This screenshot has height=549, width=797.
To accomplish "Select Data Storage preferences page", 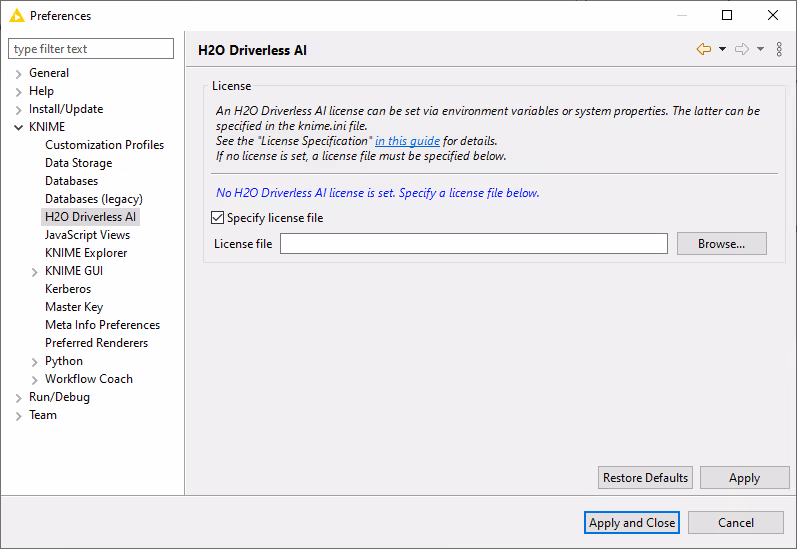I will pos(78,163).
